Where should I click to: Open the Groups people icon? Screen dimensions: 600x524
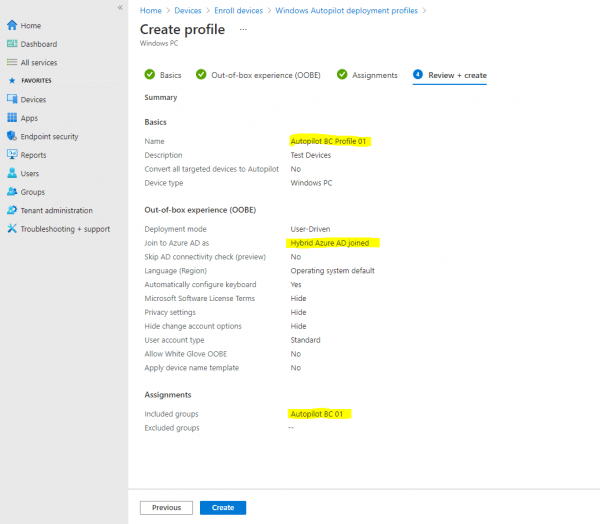coord(12,191)
